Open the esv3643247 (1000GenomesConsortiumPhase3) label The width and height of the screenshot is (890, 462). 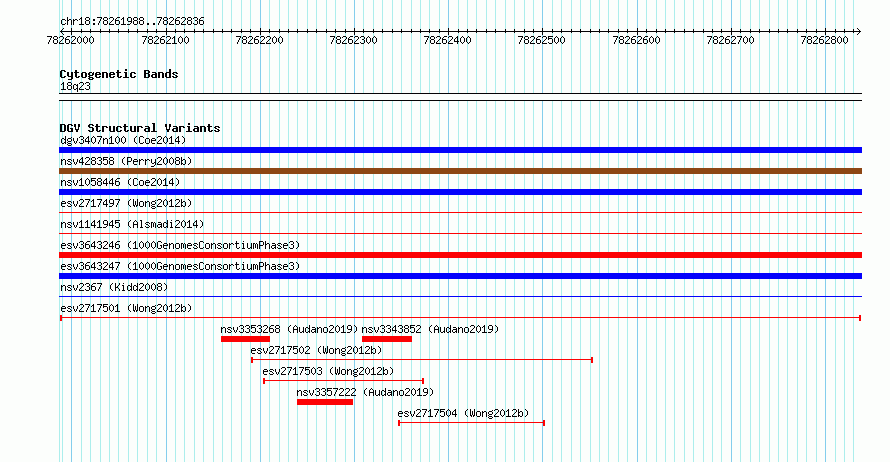click(180, 266)
